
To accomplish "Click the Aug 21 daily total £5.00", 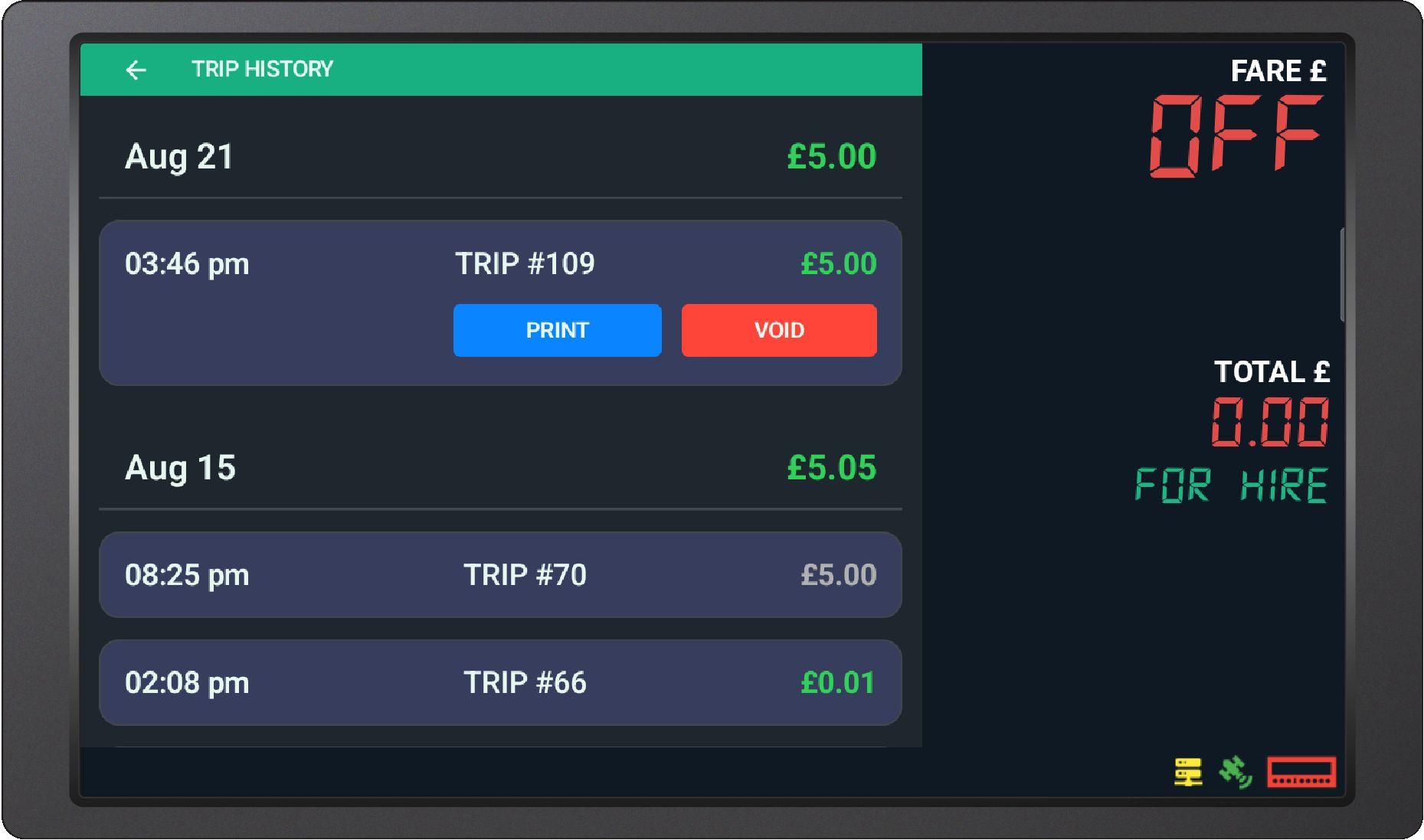I will (831, 157).
